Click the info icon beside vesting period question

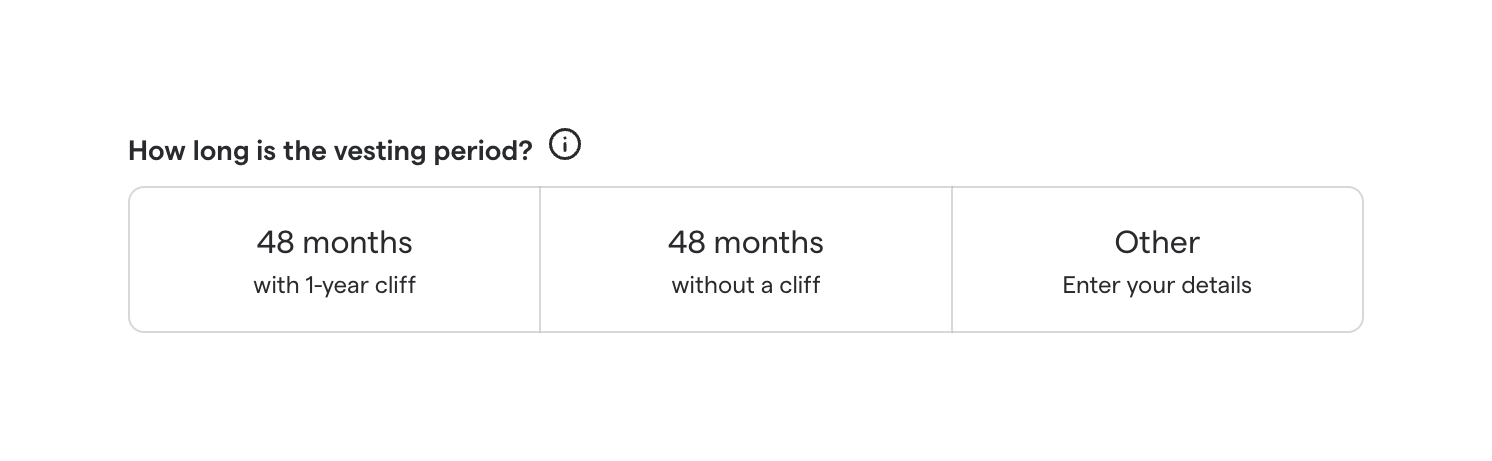click(565, 146)
